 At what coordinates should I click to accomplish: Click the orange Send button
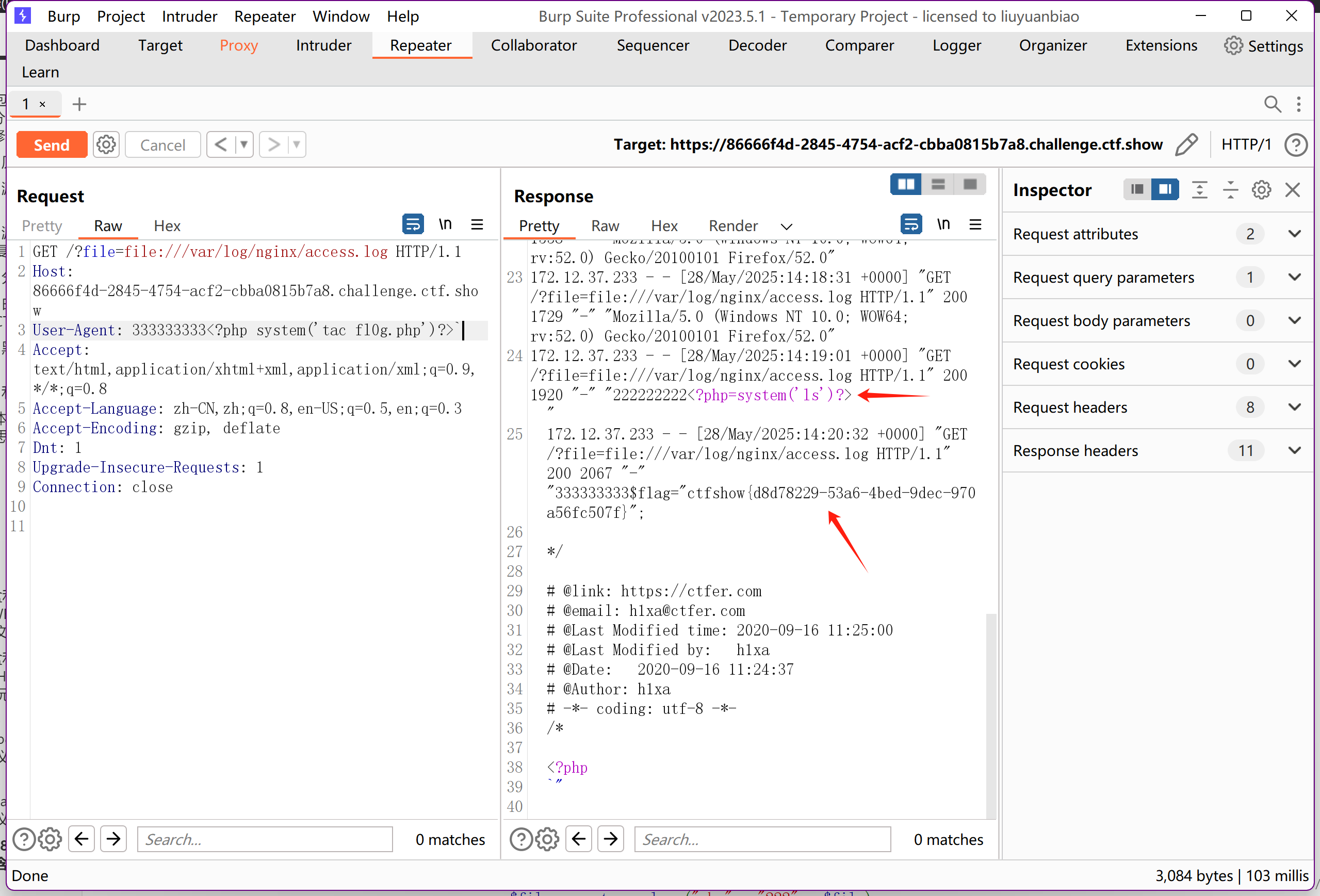(x=52, y=145)
